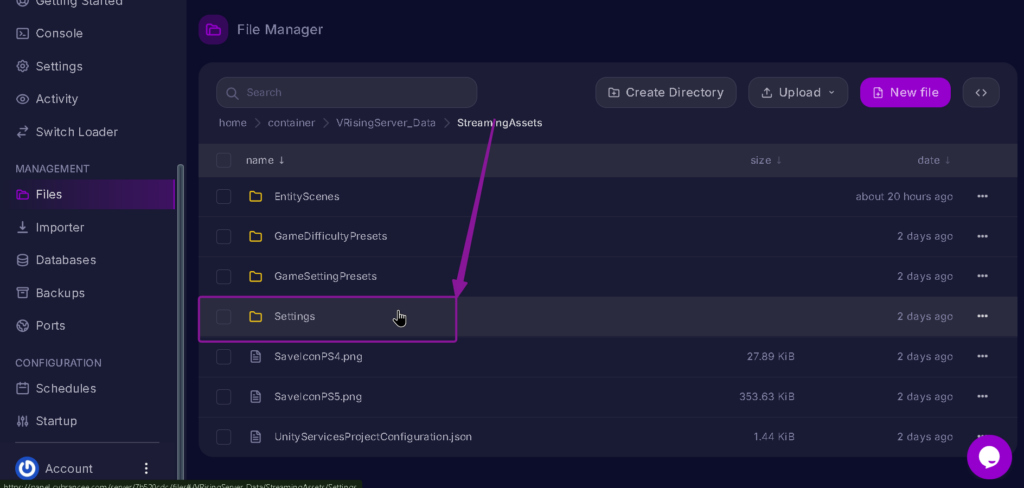Navigate to VRisingServer_Data breadcrumb
The width and height of the screenshot is (1024, 488).
(x=386, y=123)
